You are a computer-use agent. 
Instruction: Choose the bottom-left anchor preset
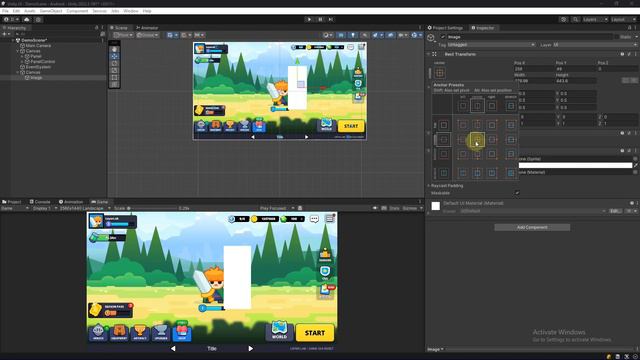point(463,154)
